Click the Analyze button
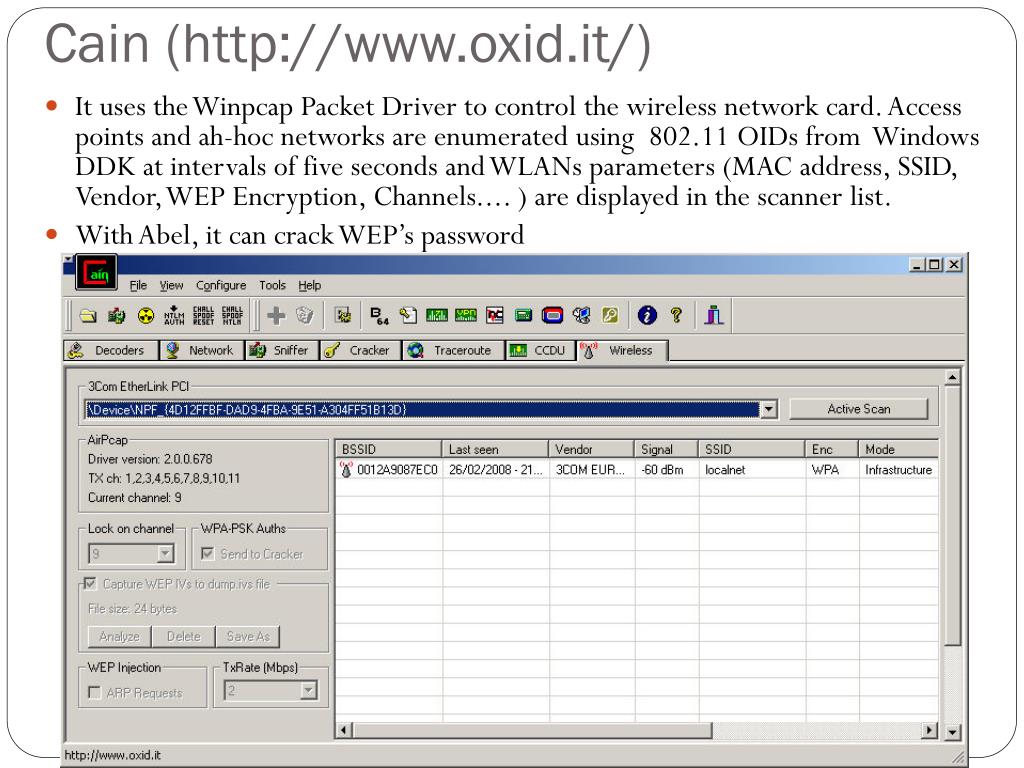 pos(120,636)
